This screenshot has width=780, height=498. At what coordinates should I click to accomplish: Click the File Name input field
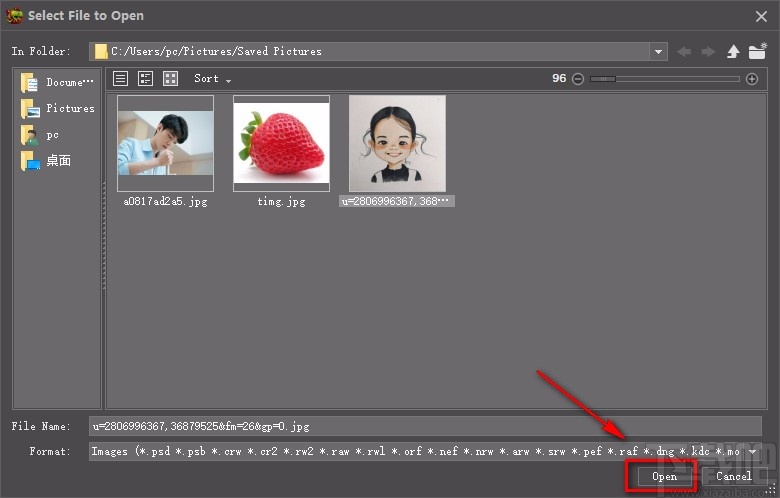point(425,426)
